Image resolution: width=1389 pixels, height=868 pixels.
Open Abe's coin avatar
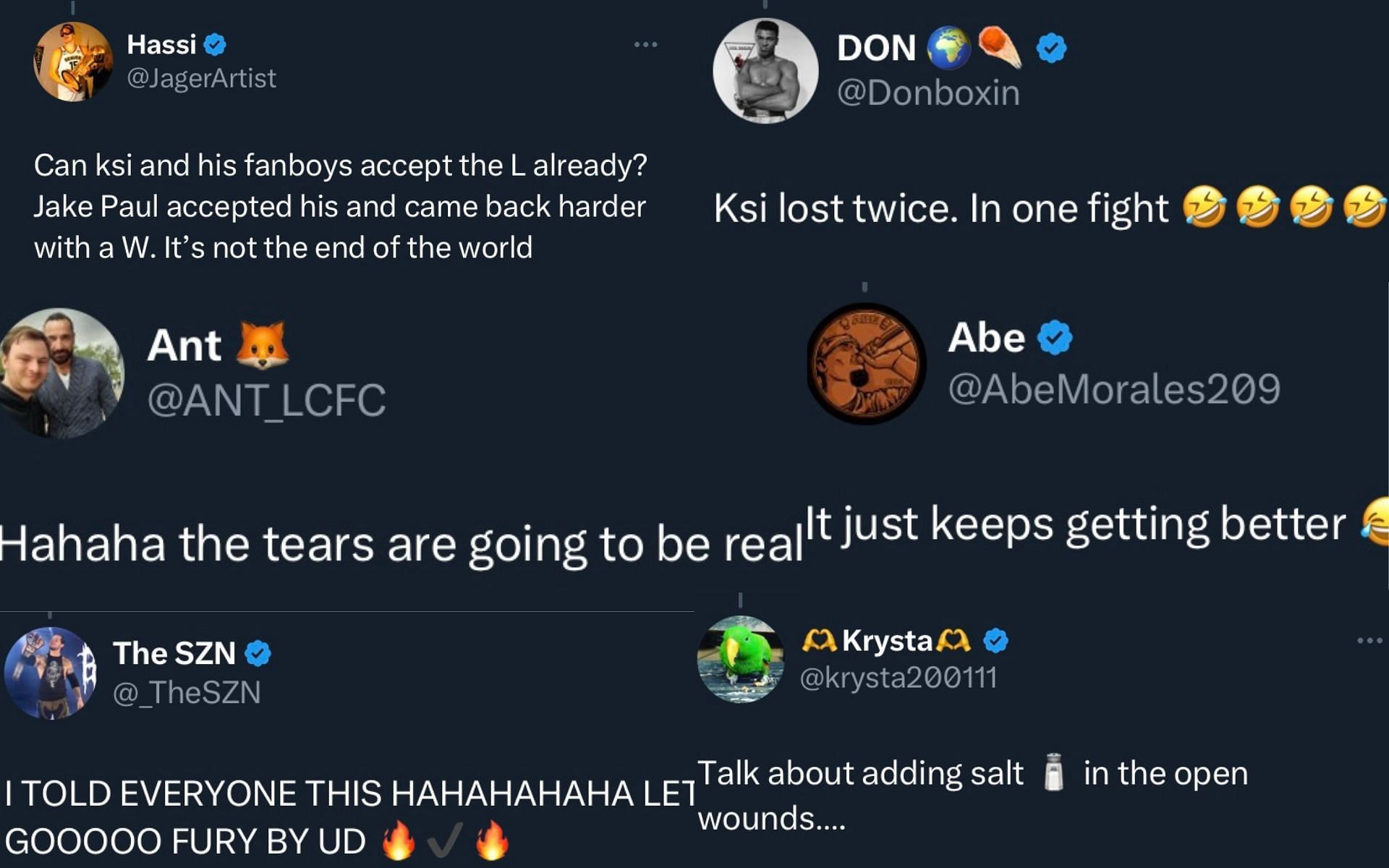pyautogui.click(x=867, y=363)
